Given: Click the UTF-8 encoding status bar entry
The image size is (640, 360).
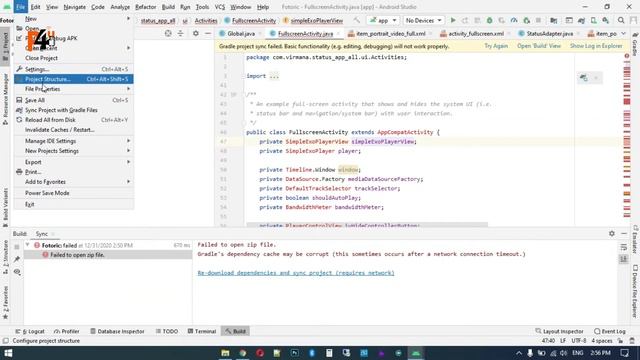Looking at the screenshot, I should 579,341.
